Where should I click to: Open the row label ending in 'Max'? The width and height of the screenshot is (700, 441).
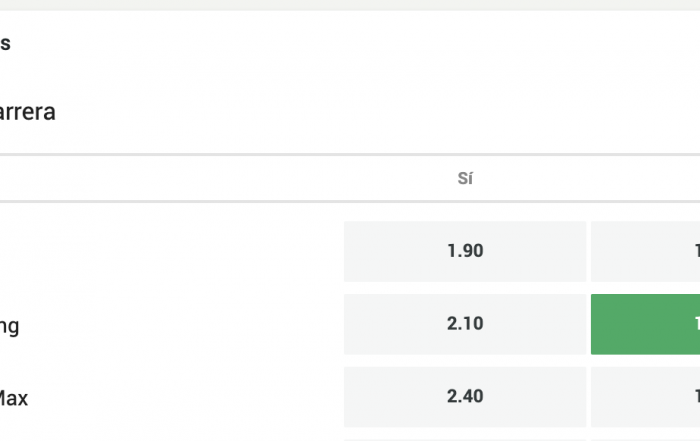coord(13,398)
